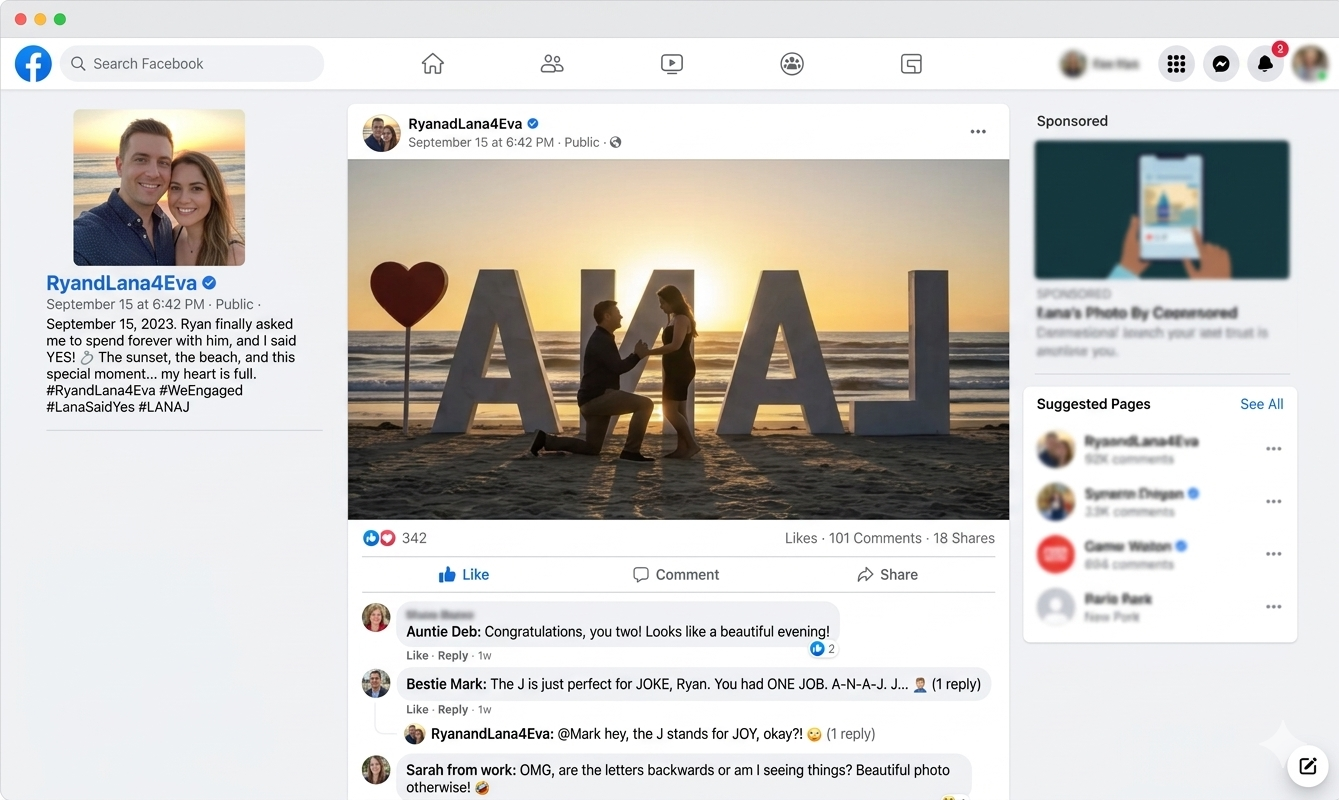This screenshot has width=1339, height=800.
Task: Like the engagement photo post
Action: pyautogui.click(x=463, y=574)
